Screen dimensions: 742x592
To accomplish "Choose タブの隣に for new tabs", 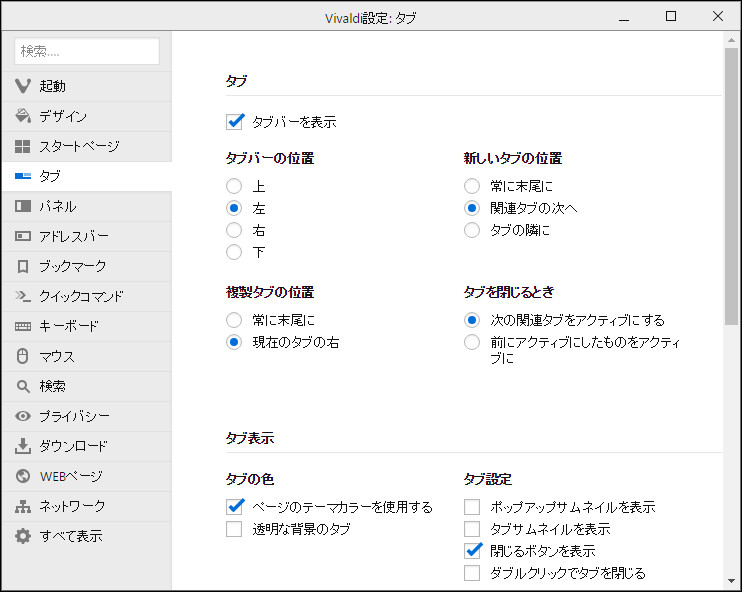I will pos(472,230).
